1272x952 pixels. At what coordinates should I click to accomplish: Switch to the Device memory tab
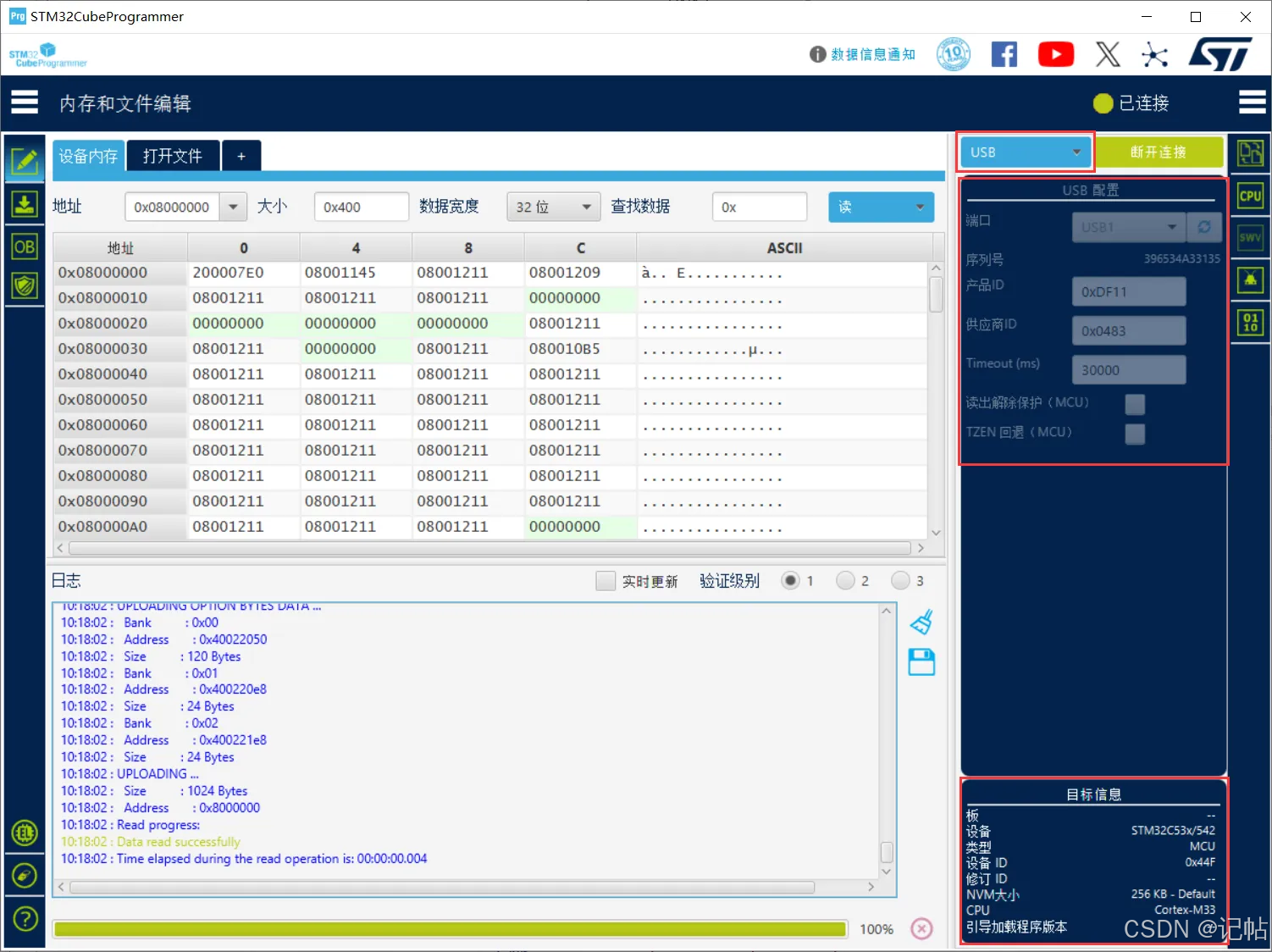(x=88, y=157)
